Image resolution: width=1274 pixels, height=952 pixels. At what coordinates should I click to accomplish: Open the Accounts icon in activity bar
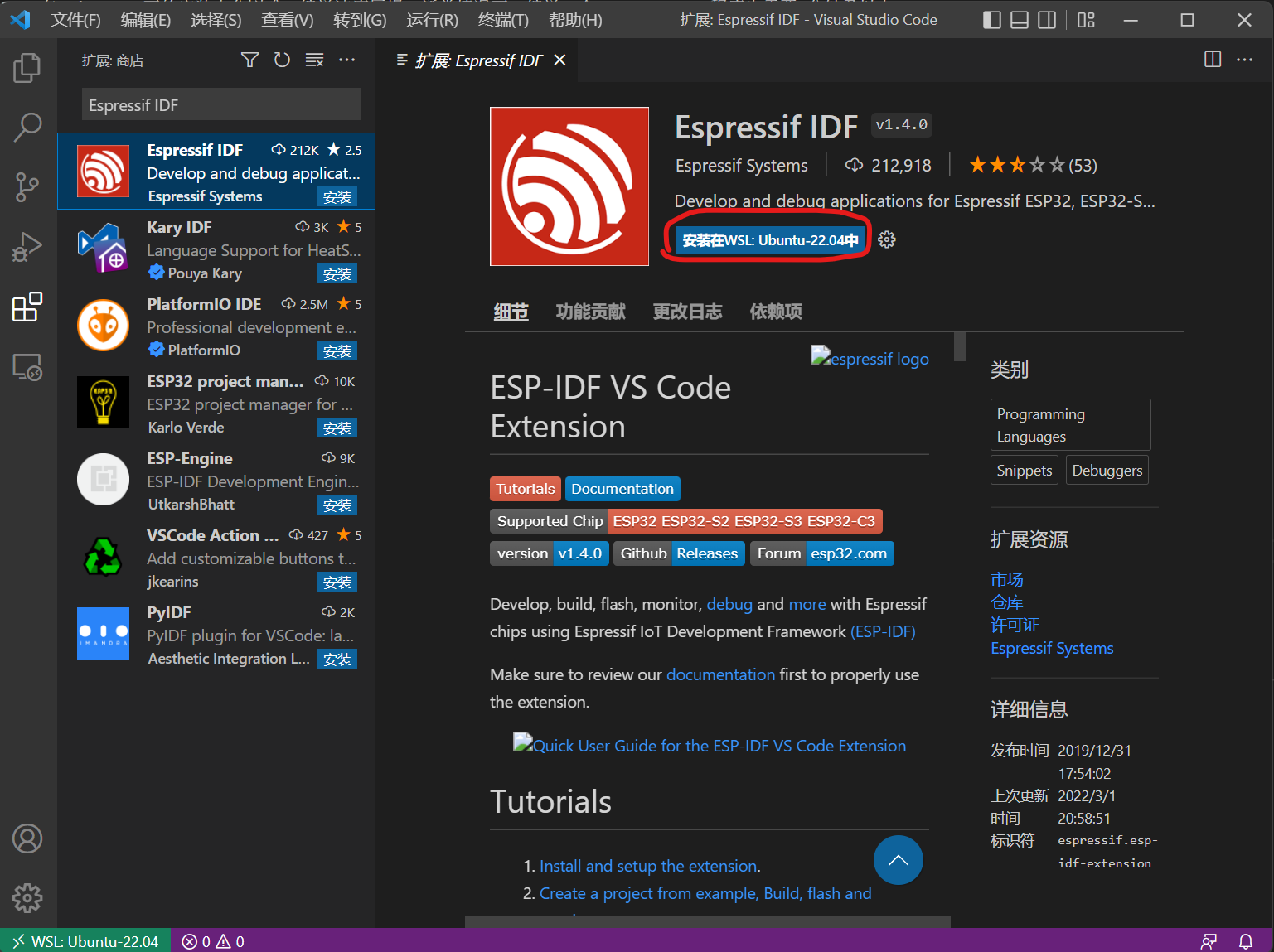(x=27, y=838)
